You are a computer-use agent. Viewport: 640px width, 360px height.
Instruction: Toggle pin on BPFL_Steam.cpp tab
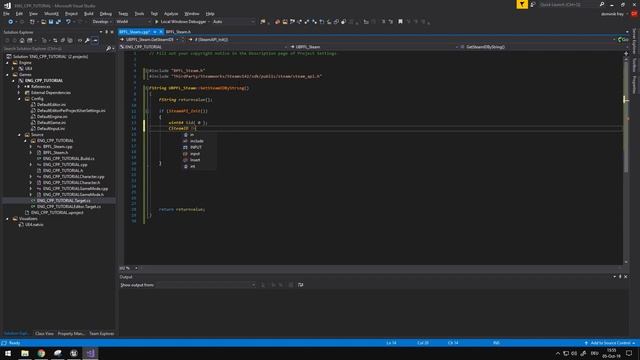[x=155, y=32]
